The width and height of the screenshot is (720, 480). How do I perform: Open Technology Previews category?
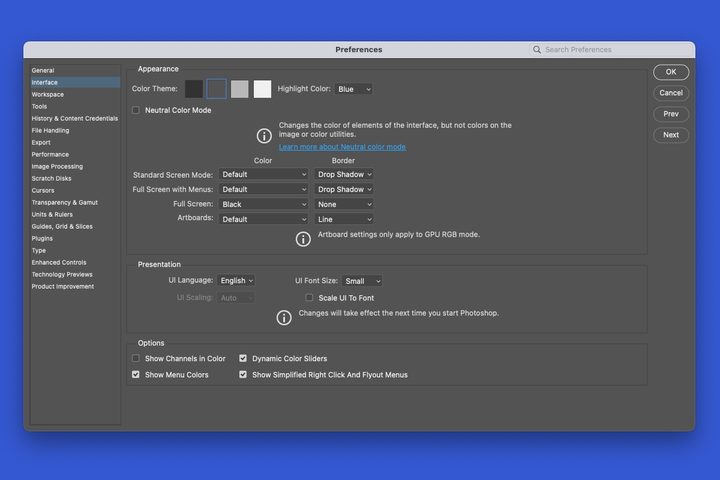click(x=75, y=274)
